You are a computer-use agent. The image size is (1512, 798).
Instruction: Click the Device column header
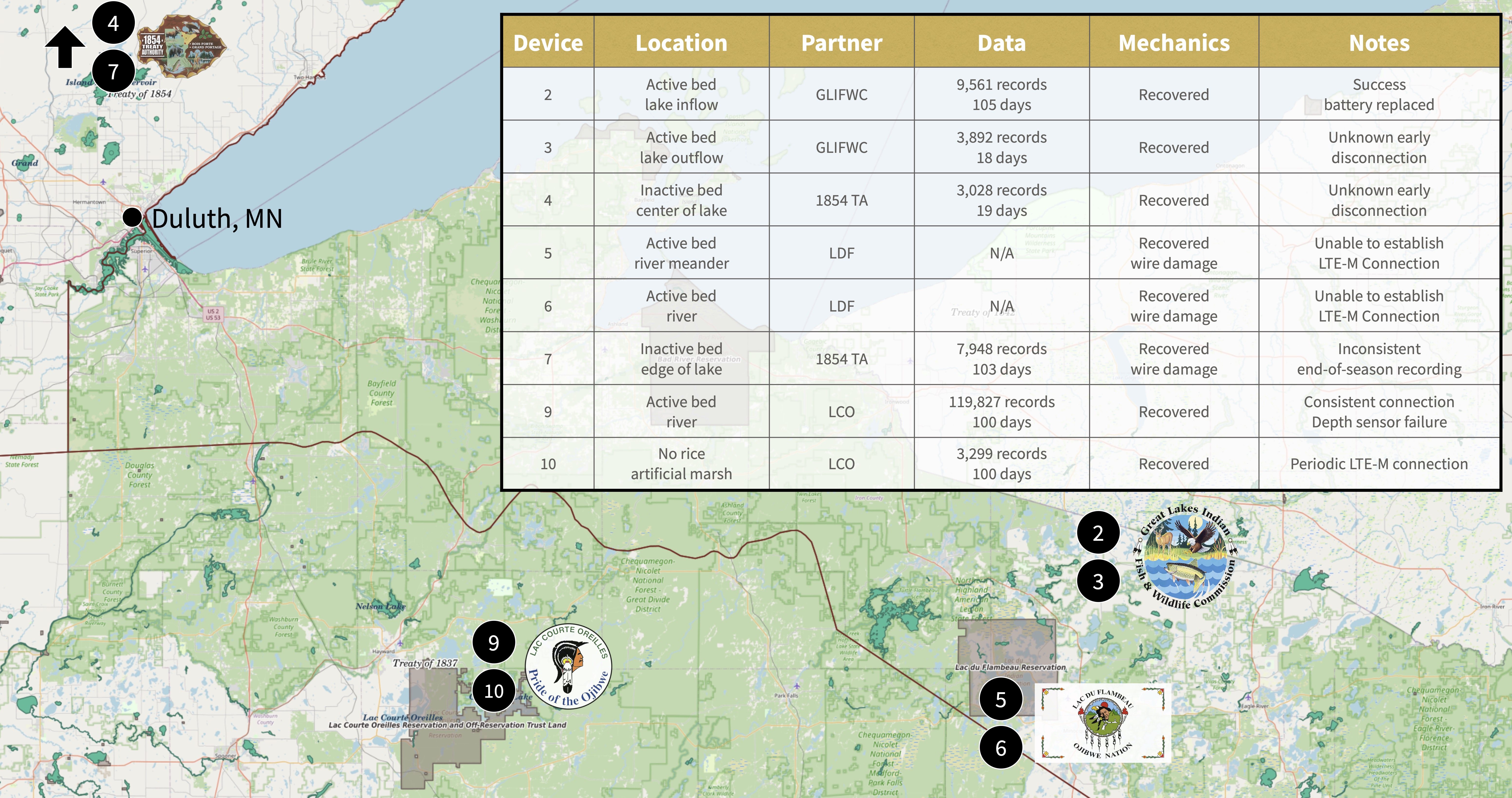(x=548, y=42)
